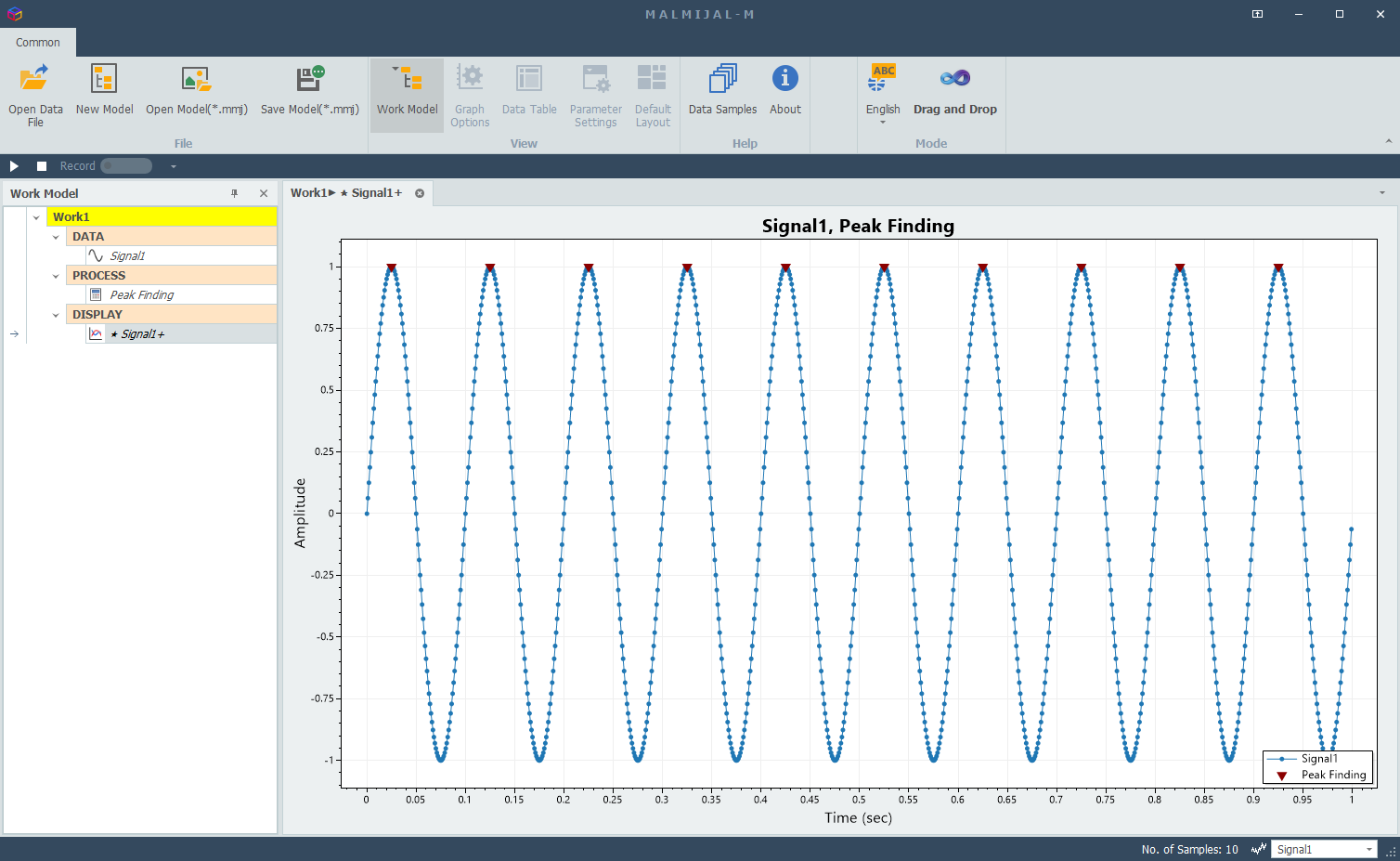This screenshot has width=1400, height=861.
Task: Open the playback bar options arrow
Action: pos(173,166)
